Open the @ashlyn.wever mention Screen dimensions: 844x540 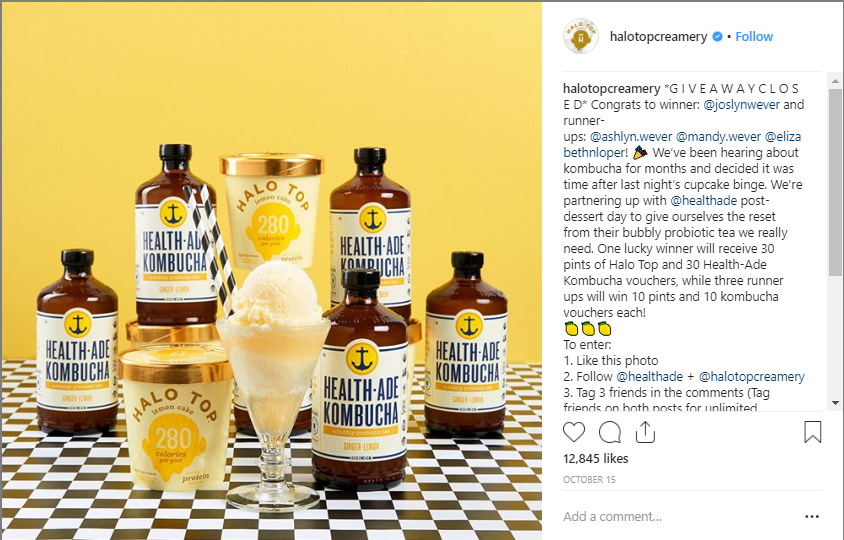tap(631, 137)
